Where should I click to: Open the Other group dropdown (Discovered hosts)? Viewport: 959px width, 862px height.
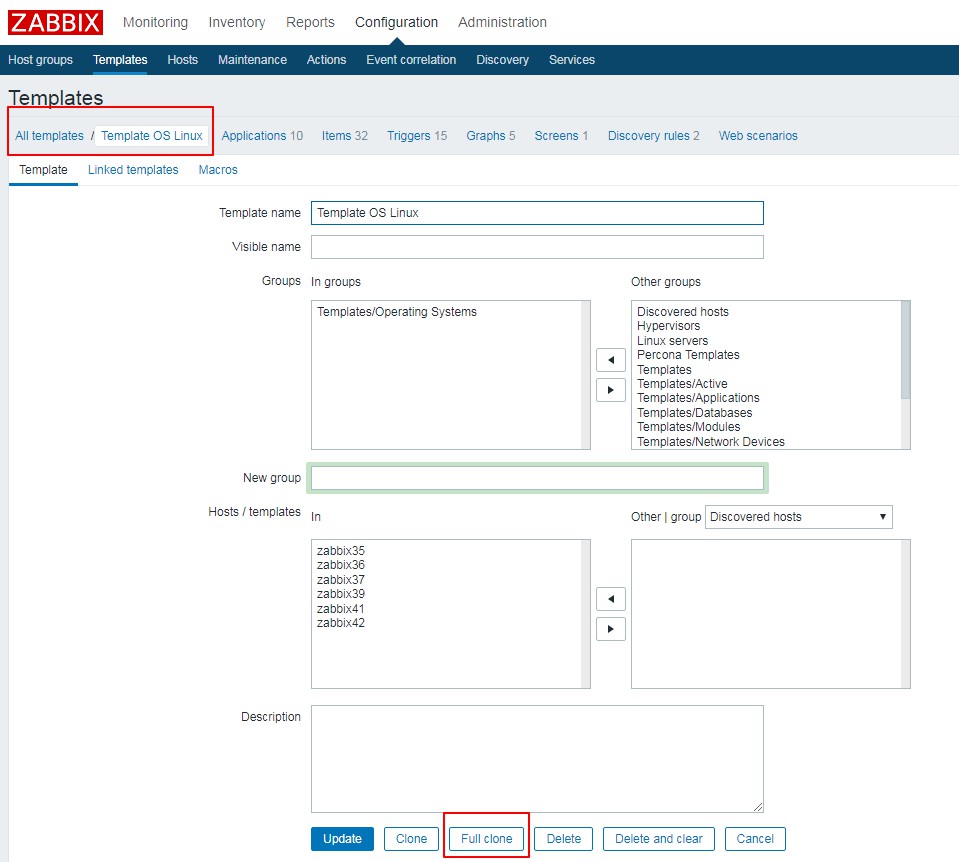(x=798, y=517)
